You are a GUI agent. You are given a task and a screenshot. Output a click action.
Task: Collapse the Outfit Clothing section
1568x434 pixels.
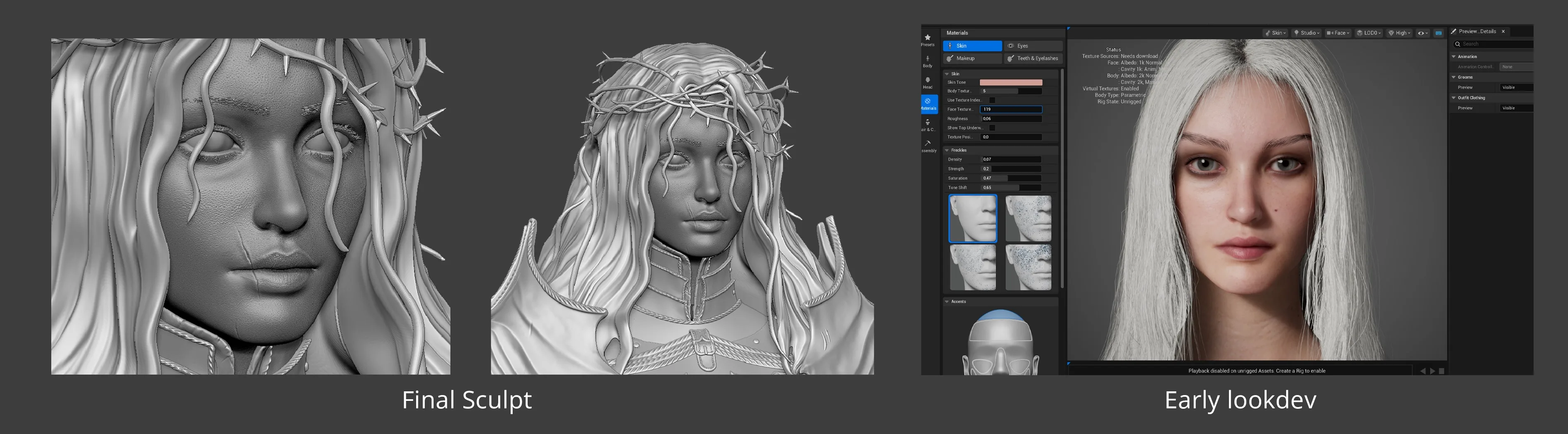coord(1454,98)
